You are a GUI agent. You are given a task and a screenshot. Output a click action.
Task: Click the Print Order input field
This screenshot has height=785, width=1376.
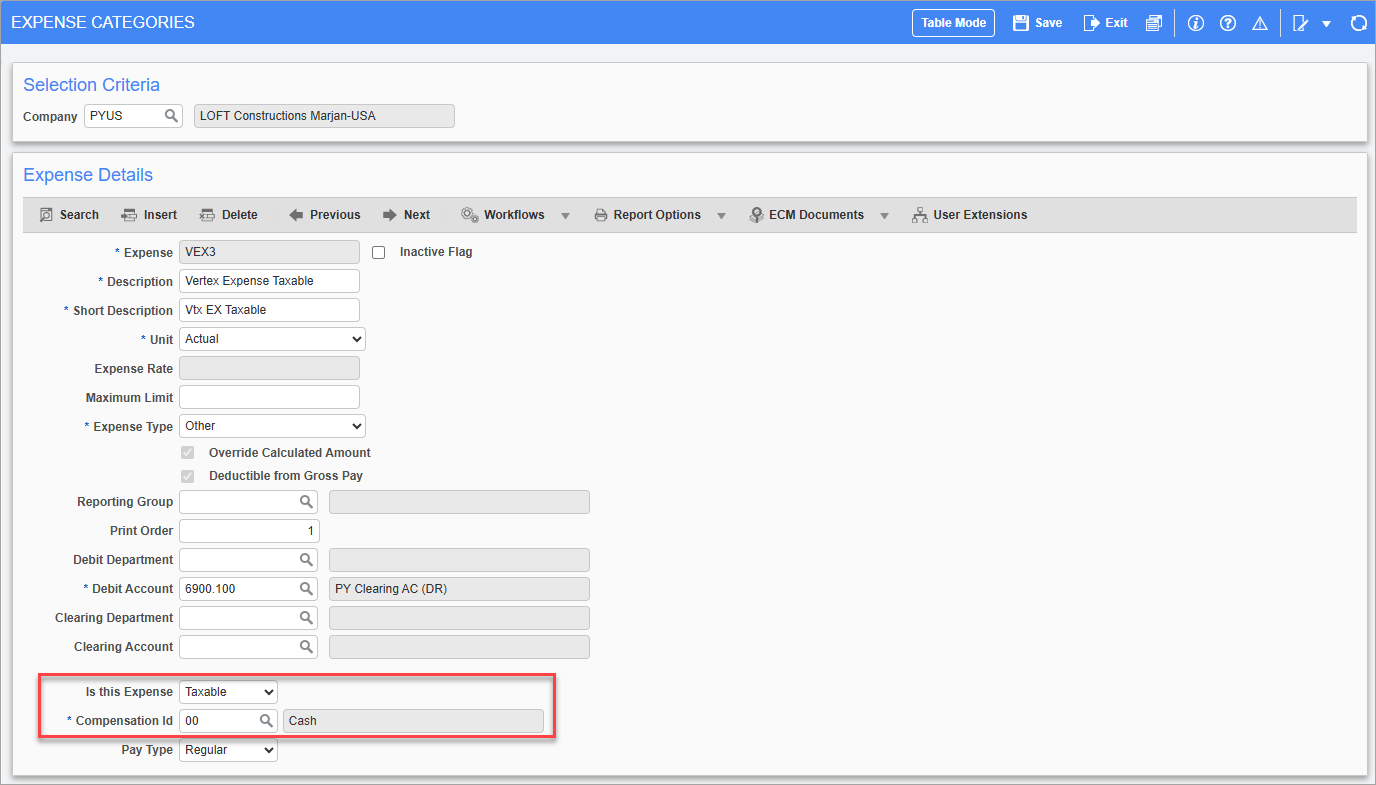[249, 531]
